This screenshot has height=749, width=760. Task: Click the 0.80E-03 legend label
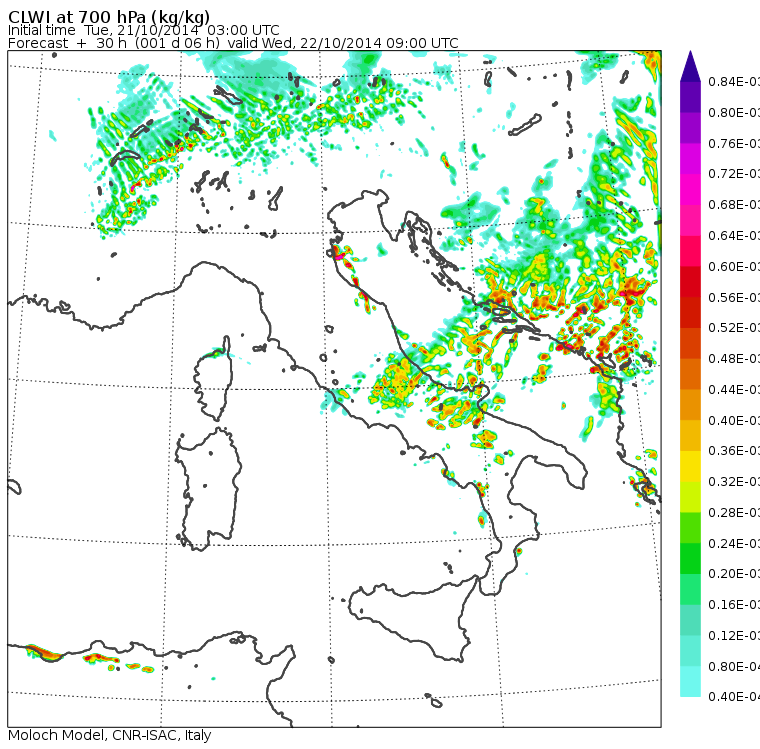coord(734,112)
